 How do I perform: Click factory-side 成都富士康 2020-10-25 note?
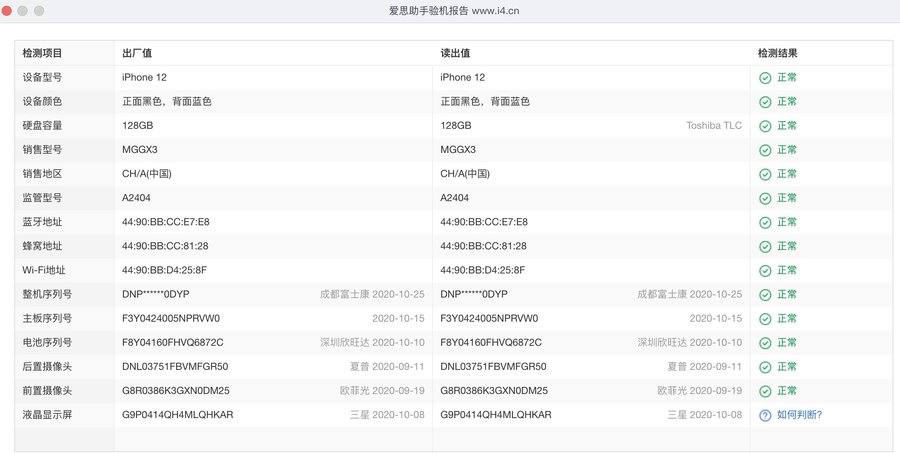click(372, 294)
